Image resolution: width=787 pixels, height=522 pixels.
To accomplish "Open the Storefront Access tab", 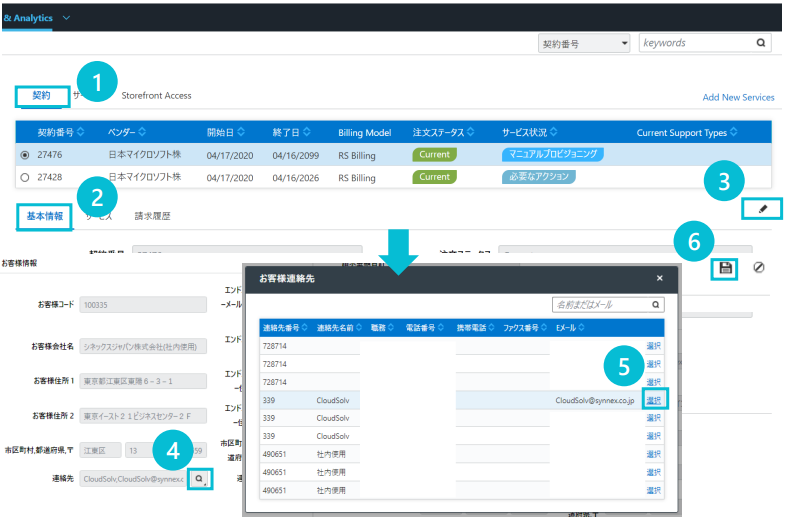I will click(156, 96).
